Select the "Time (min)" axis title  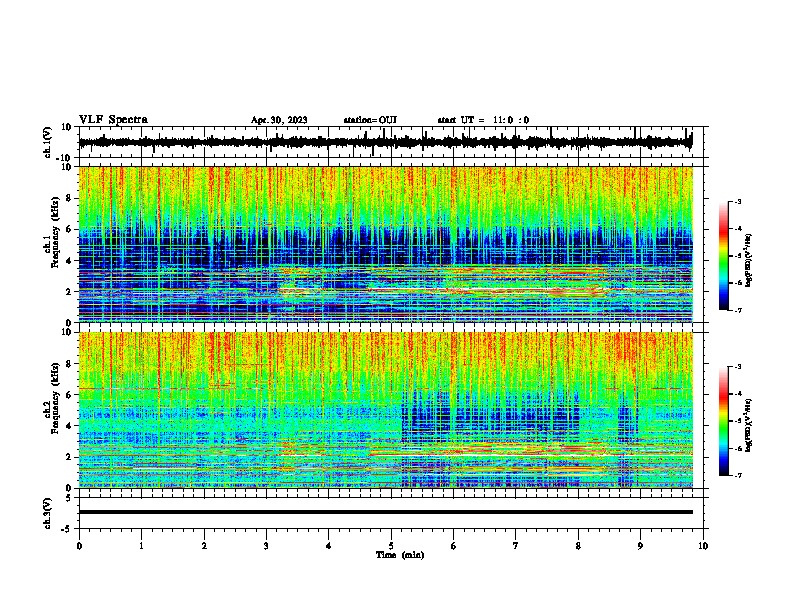point(400,555)
